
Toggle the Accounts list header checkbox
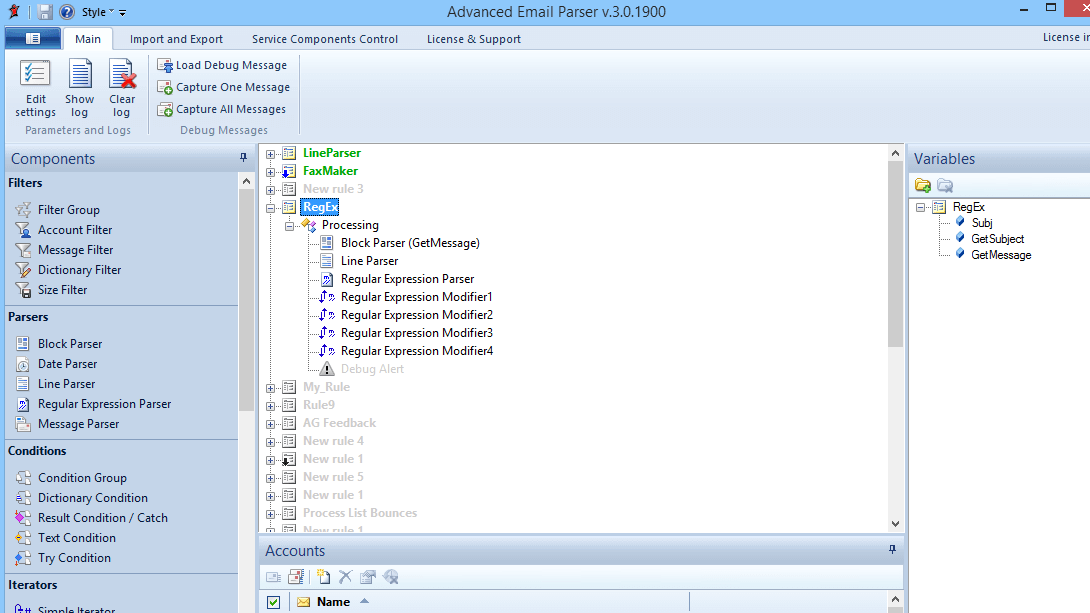[x=273, y=602]
